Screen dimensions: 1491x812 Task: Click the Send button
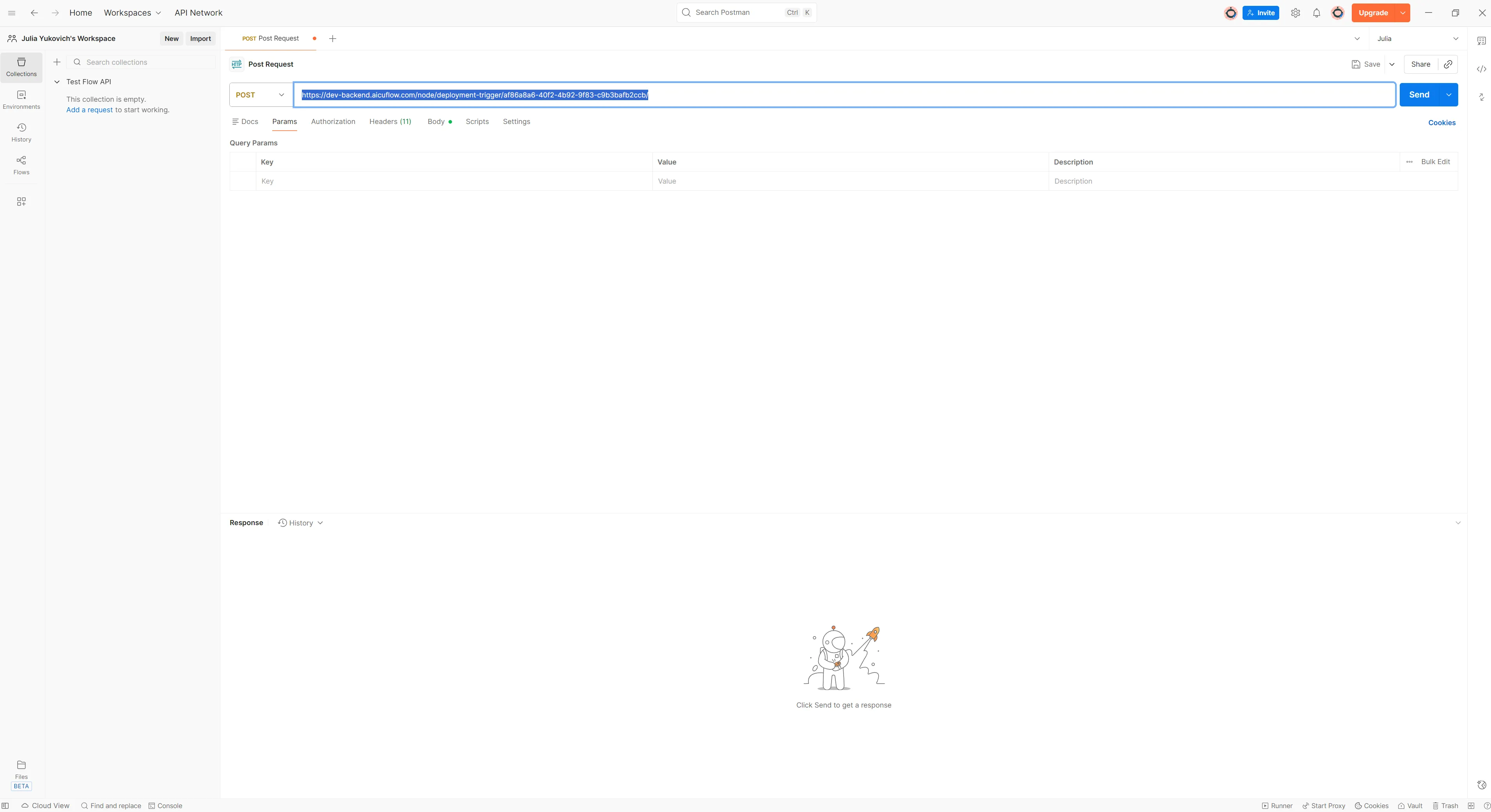point(1418,95)
